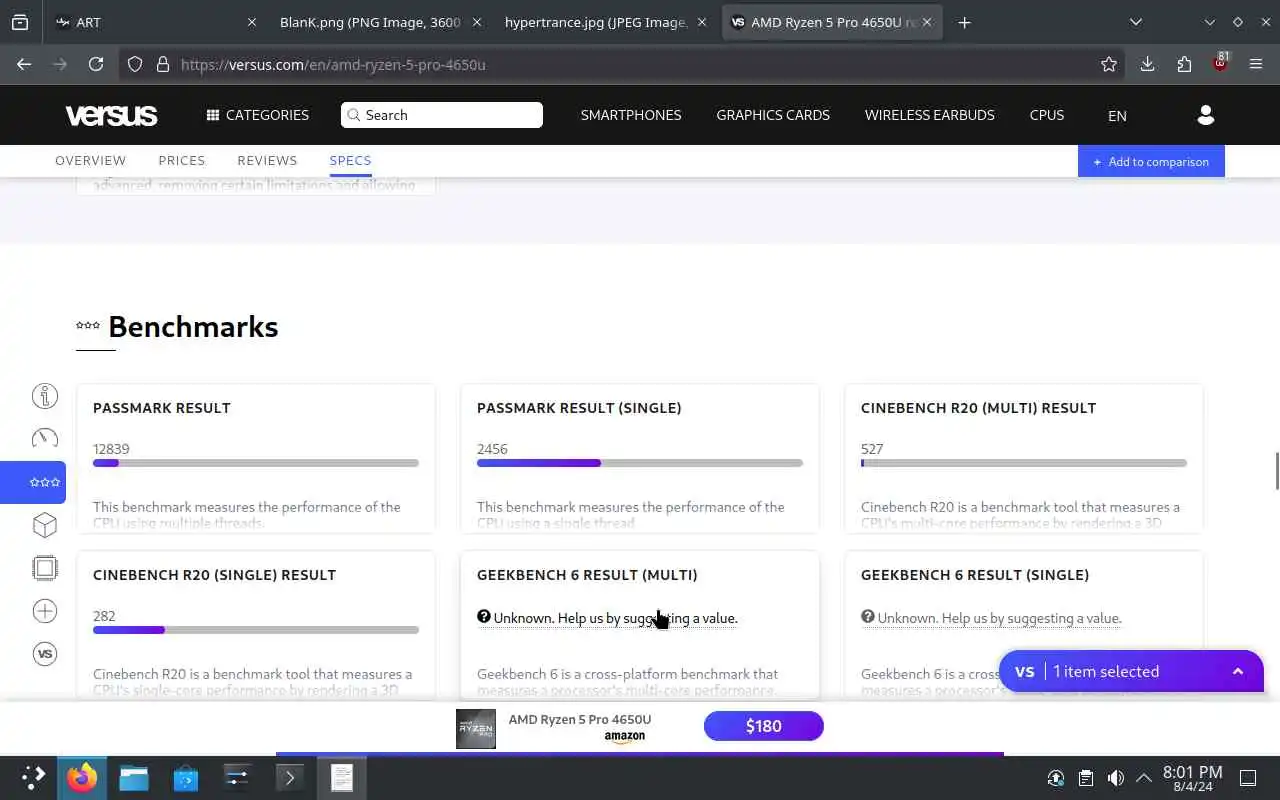Click the uBlock extension icon with badge
This screenshot has height=800, width=1280.
click(x=1220, y=63)
